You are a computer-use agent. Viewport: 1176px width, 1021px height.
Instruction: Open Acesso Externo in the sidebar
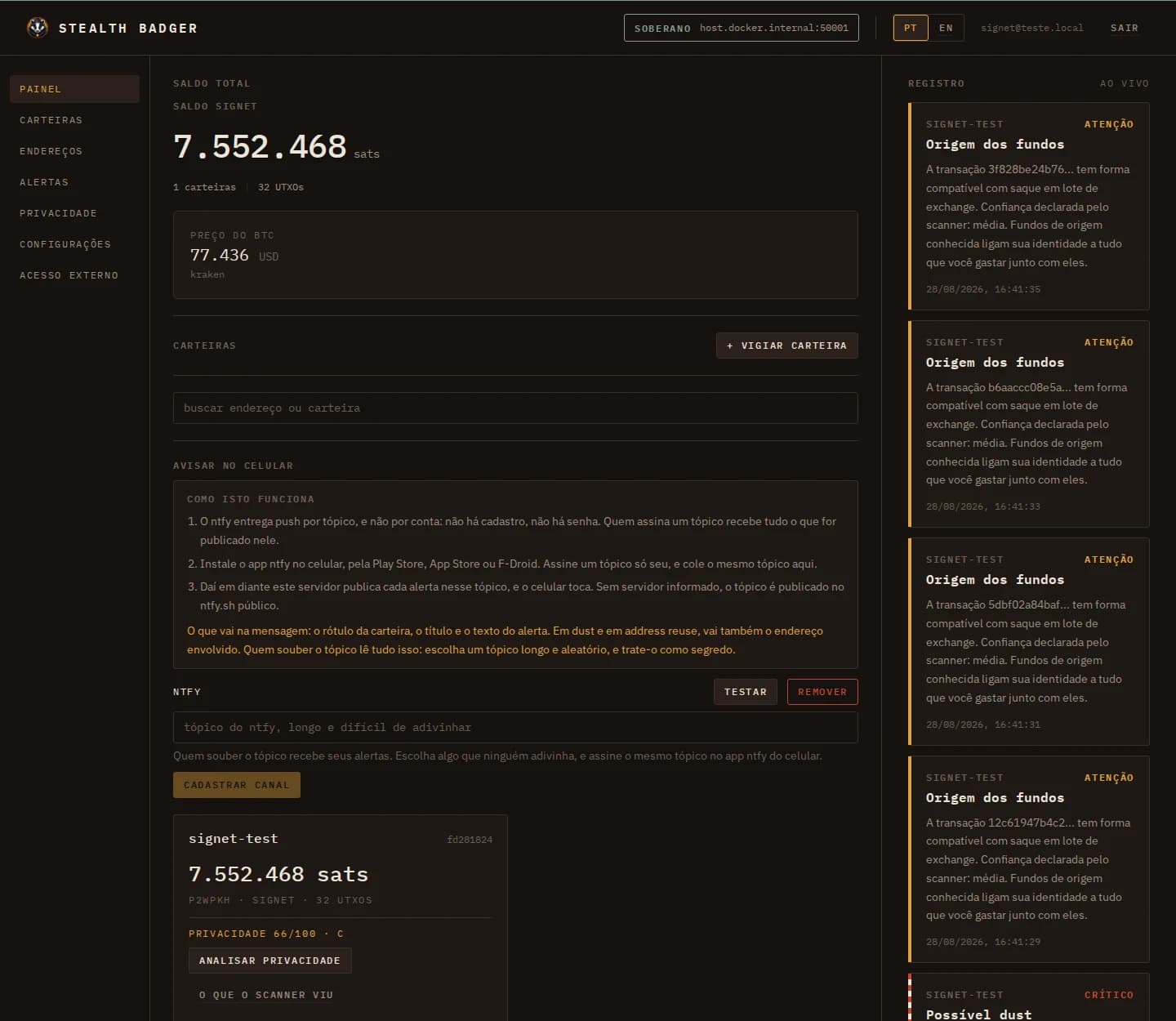click(x=74, y=275)
